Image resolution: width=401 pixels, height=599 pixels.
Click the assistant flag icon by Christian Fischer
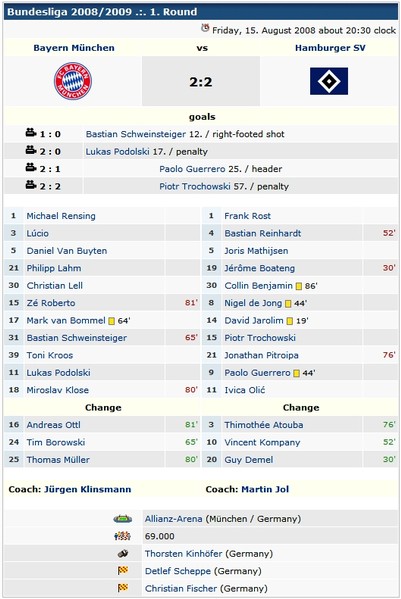[123, 588]
